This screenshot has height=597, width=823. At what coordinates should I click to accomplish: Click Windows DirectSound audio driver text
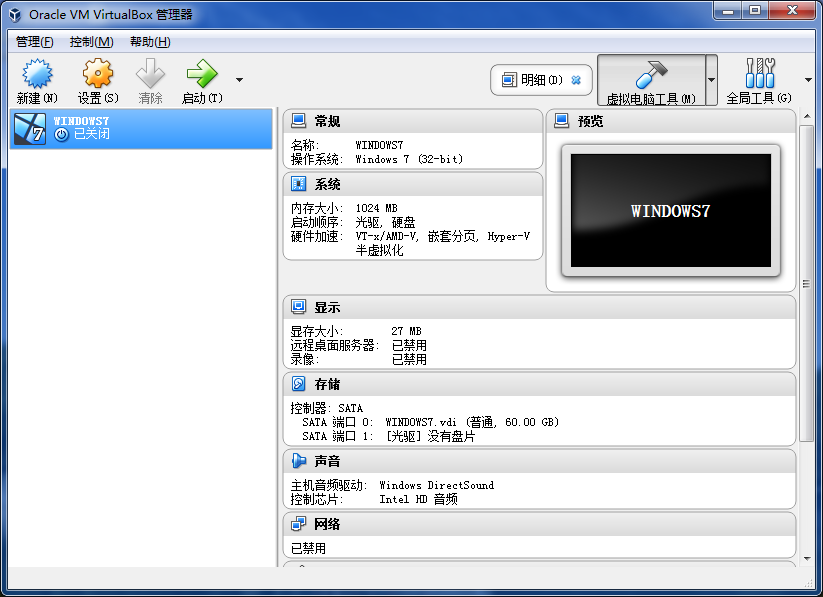coord(437,485)
